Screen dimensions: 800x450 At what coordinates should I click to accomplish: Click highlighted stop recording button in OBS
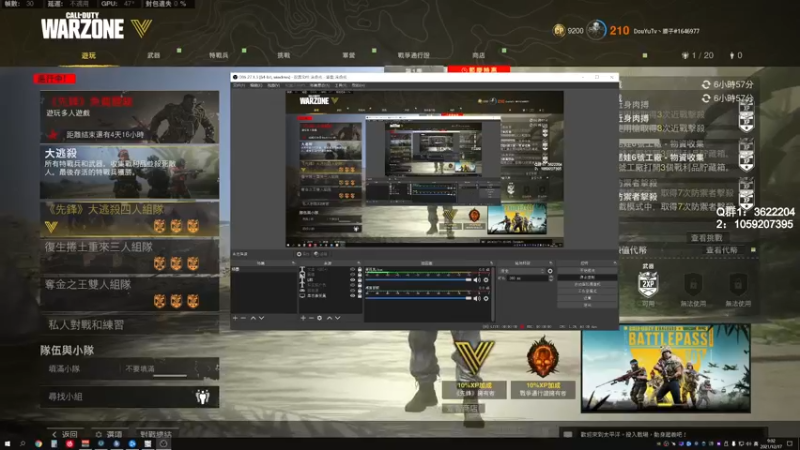[x=587, y=277]
